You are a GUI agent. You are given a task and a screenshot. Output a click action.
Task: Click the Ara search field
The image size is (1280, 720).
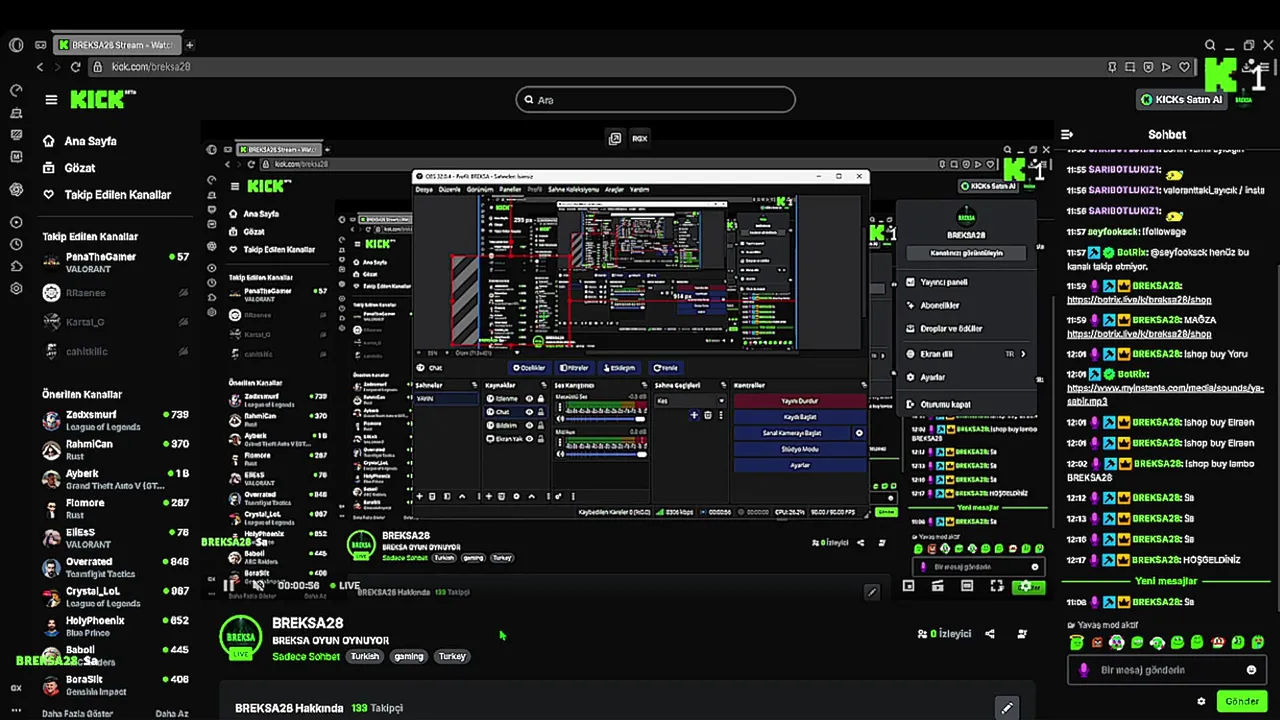(656, 99)
